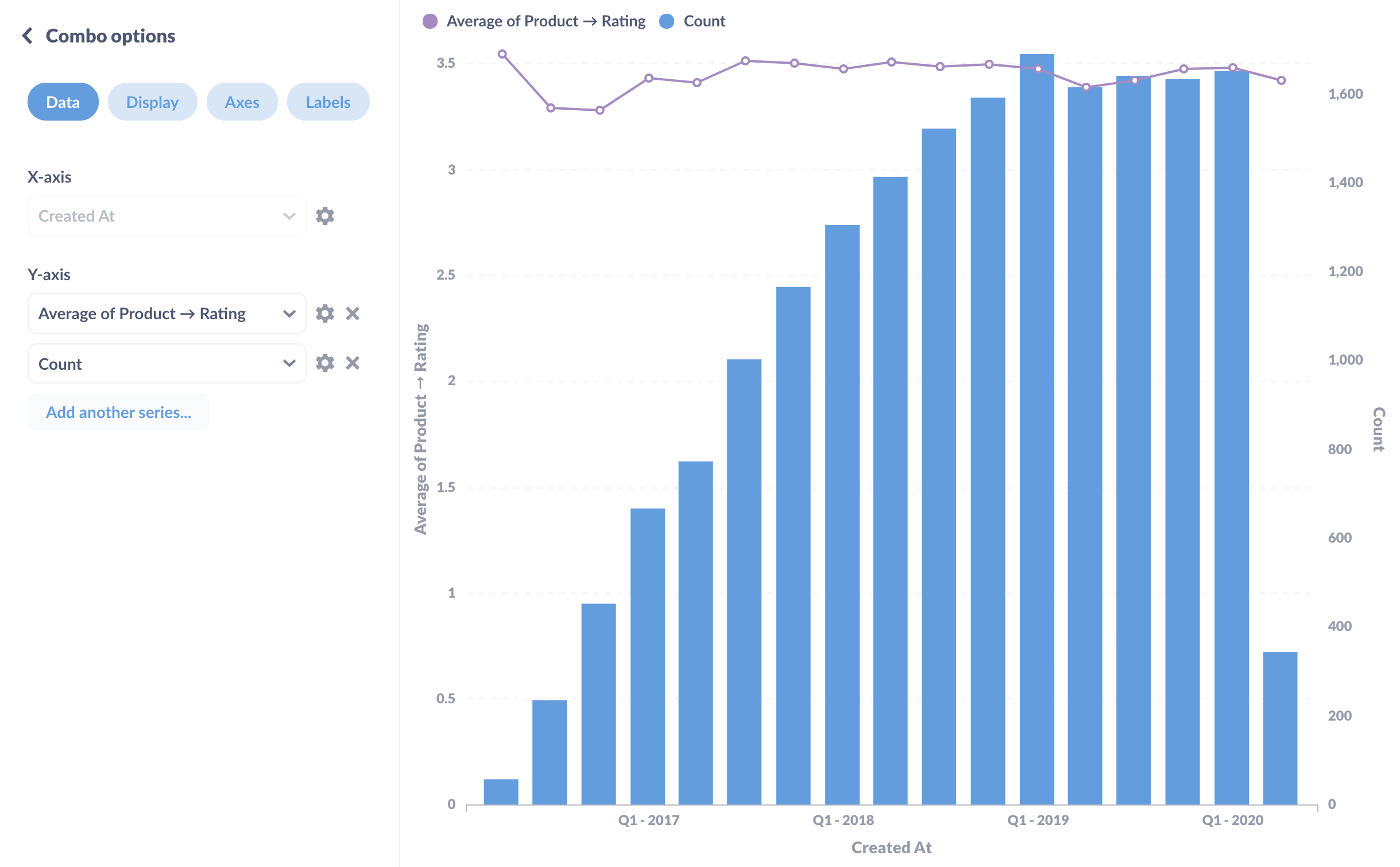
Task: Click the settings gear for X-axis
Action: click(325, 216)
